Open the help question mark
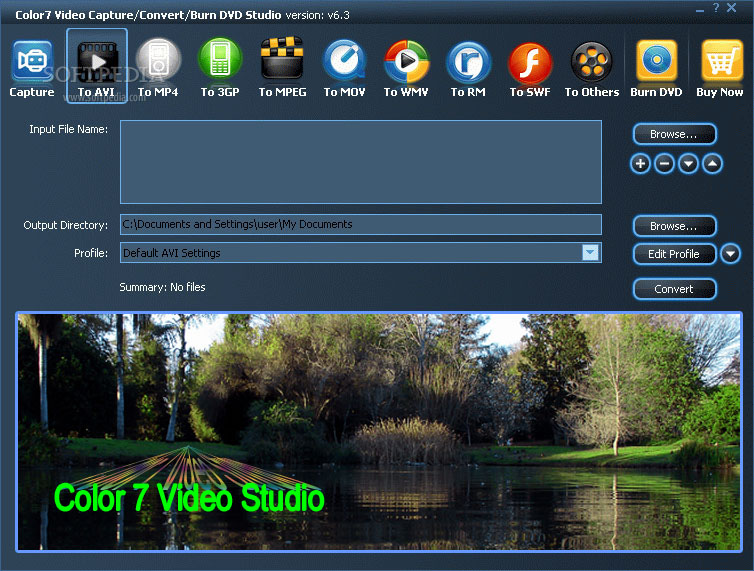Image resolution: width=754 pixels, height=571 pixels. click(716, 8)
